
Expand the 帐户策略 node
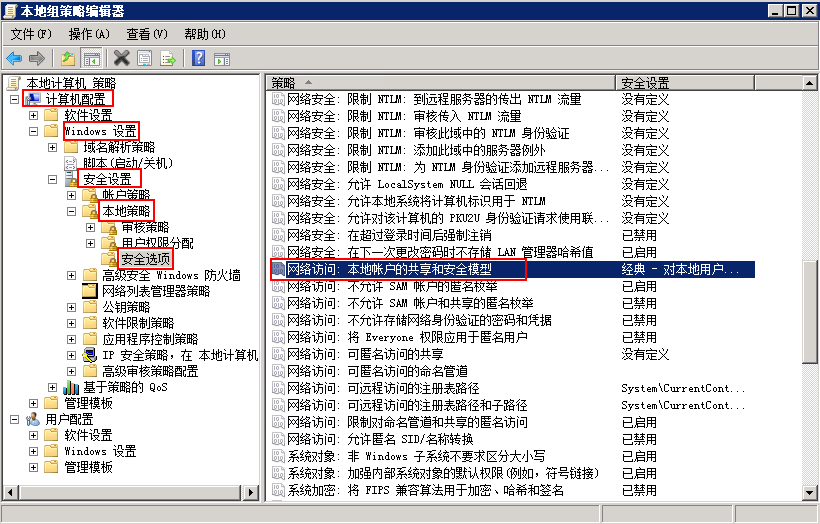(x=72, y=196)
